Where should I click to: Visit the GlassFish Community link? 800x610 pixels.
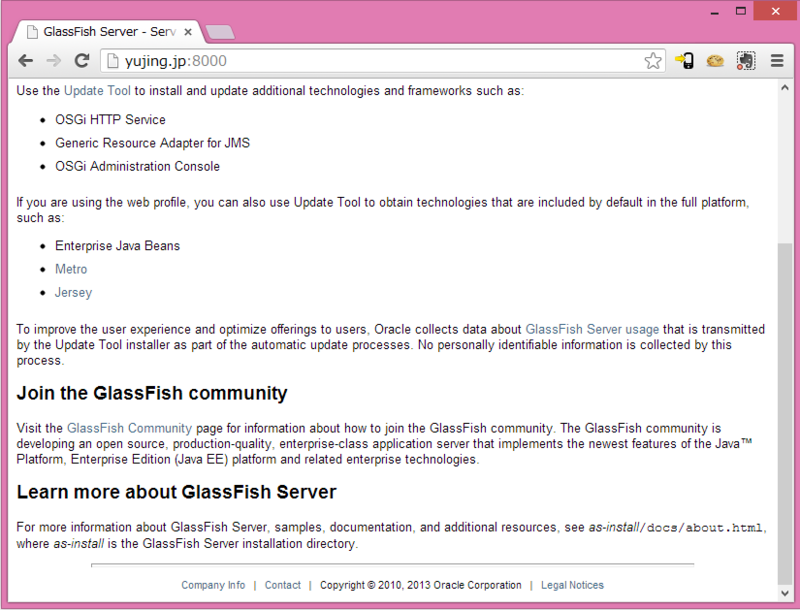click(x=129, y=428)
